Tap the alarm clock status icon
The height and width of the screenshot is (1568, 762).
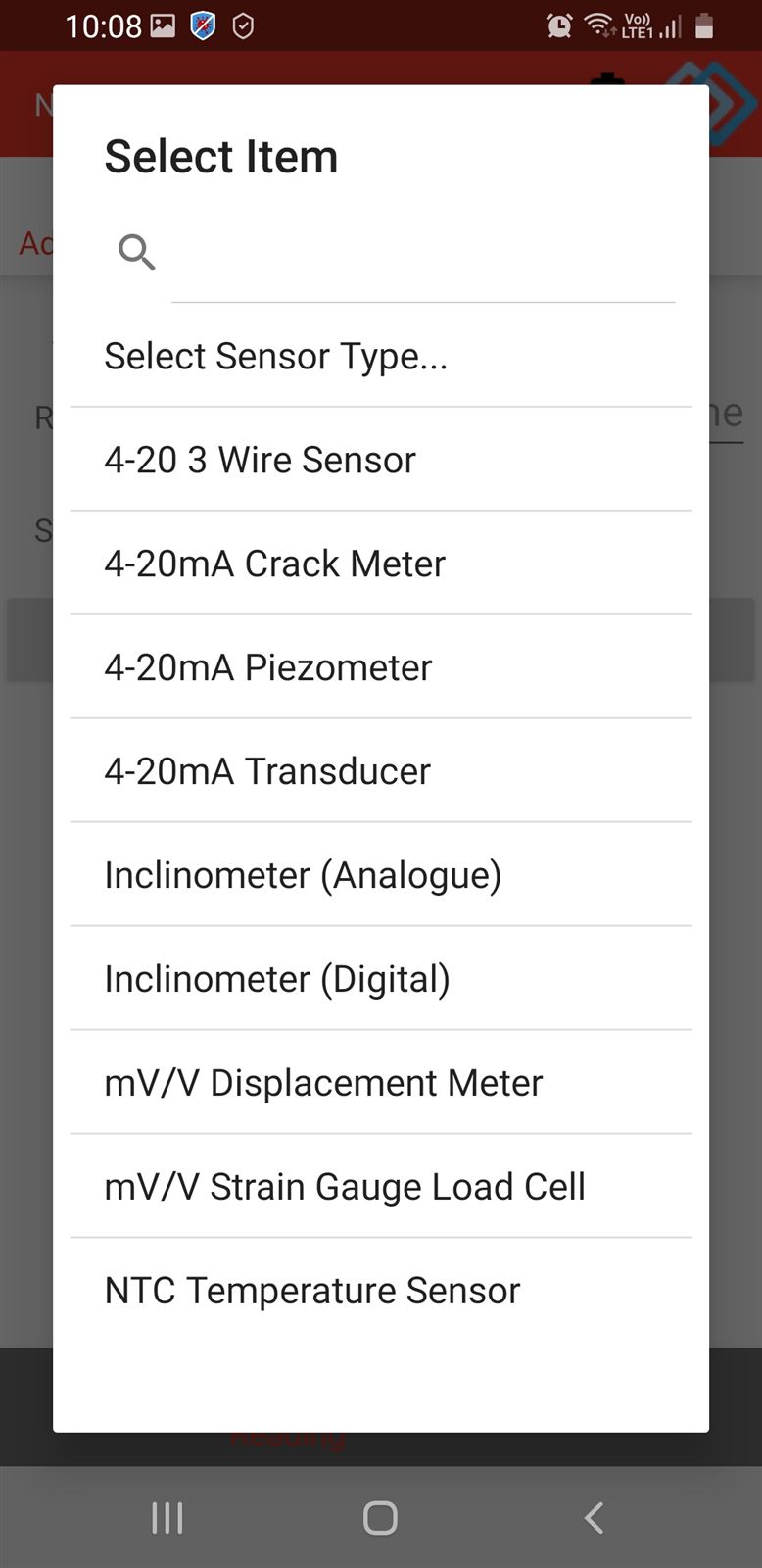point(559,26)
